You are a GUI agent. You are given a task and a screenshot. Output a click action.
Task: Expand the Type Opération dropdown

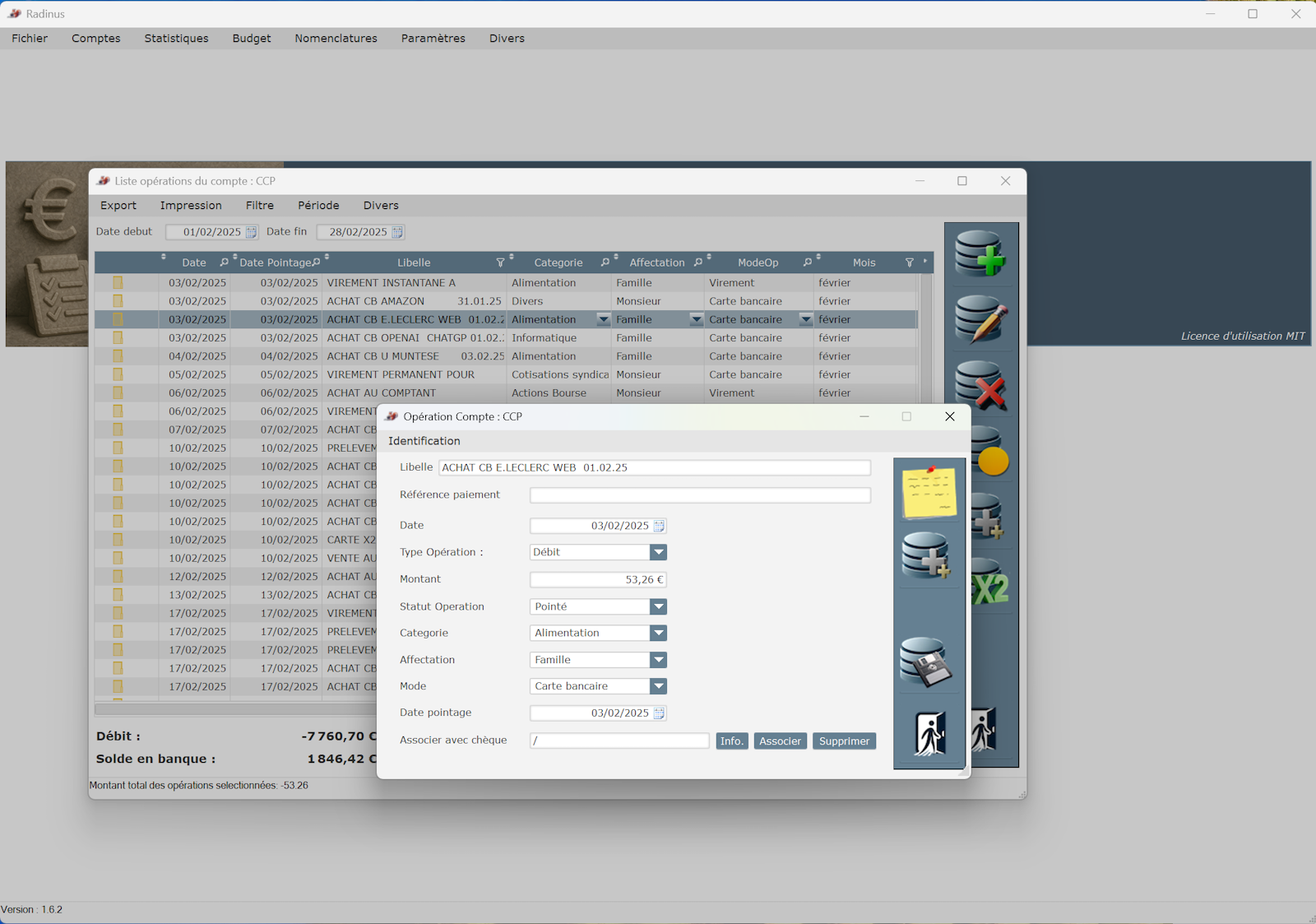coord(658,552)
